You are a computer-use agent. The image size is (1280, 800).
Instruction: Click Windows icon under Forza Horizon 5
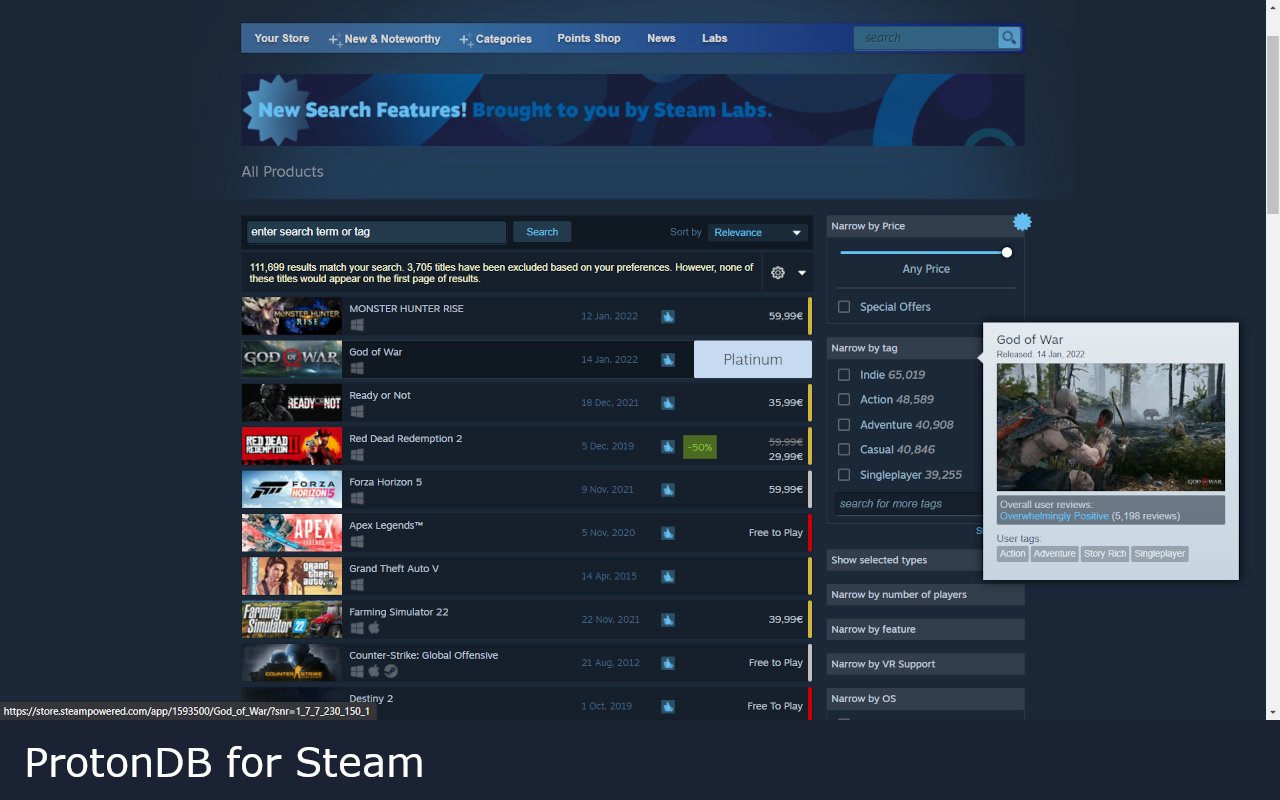click(x=357, y=498)
